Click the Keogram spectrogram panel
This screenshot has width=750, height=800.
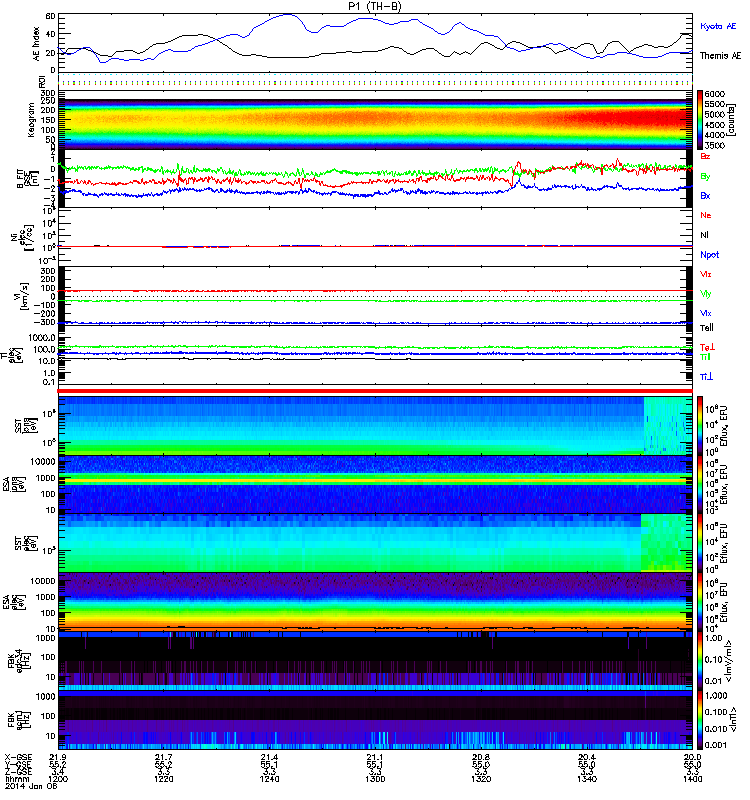click(x=376, y=120)
